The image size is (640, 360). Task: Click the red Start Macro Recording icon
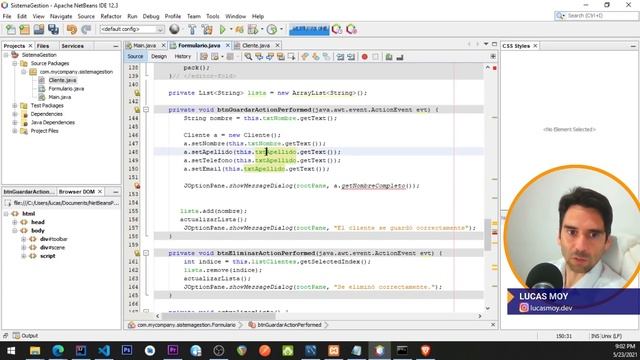coord(364,57)
